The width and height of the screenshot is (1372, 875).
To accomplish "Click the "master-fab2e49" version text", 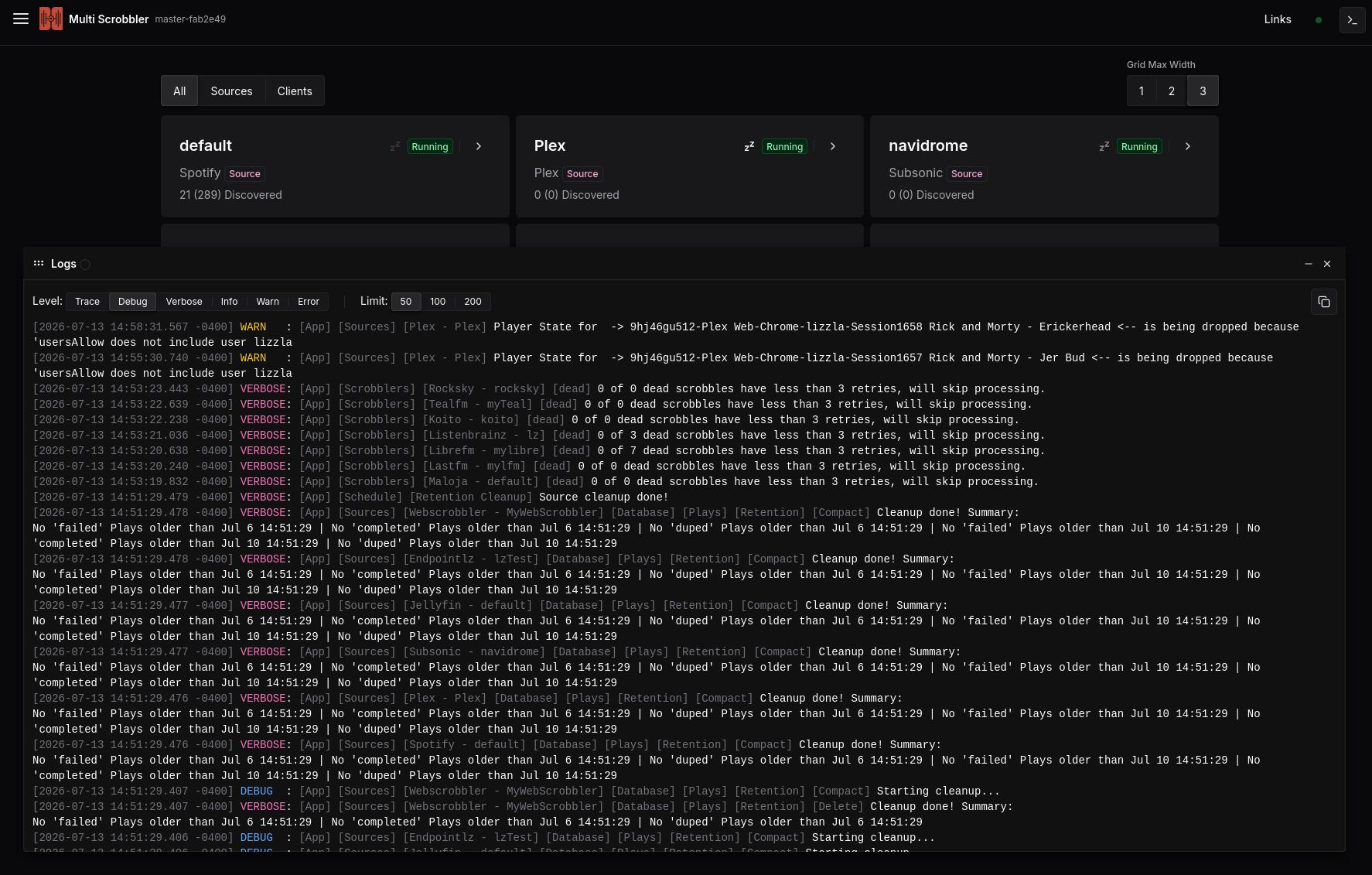I will (190, 19).
